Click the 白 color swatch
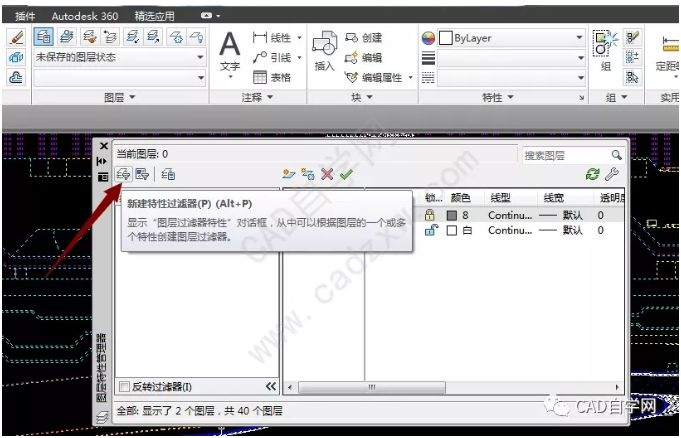 point(452,230)
